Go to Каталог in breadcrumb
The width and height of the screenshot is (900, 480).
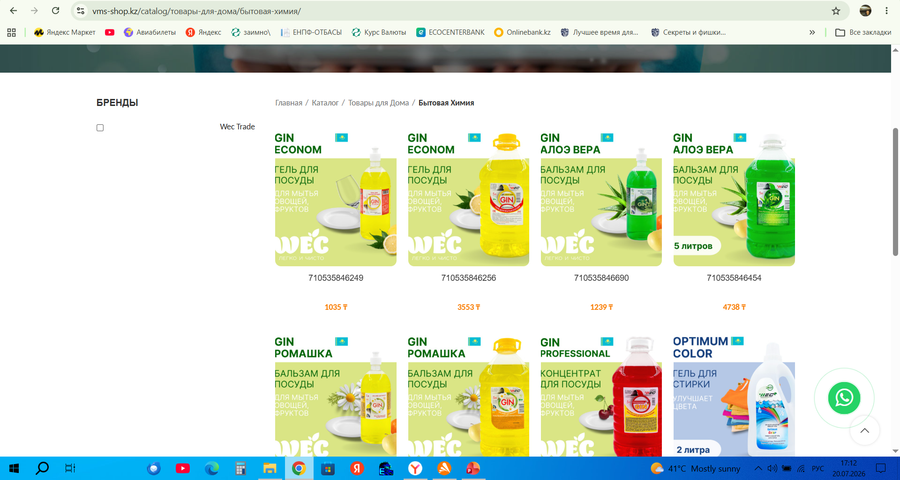click(325, 103)
